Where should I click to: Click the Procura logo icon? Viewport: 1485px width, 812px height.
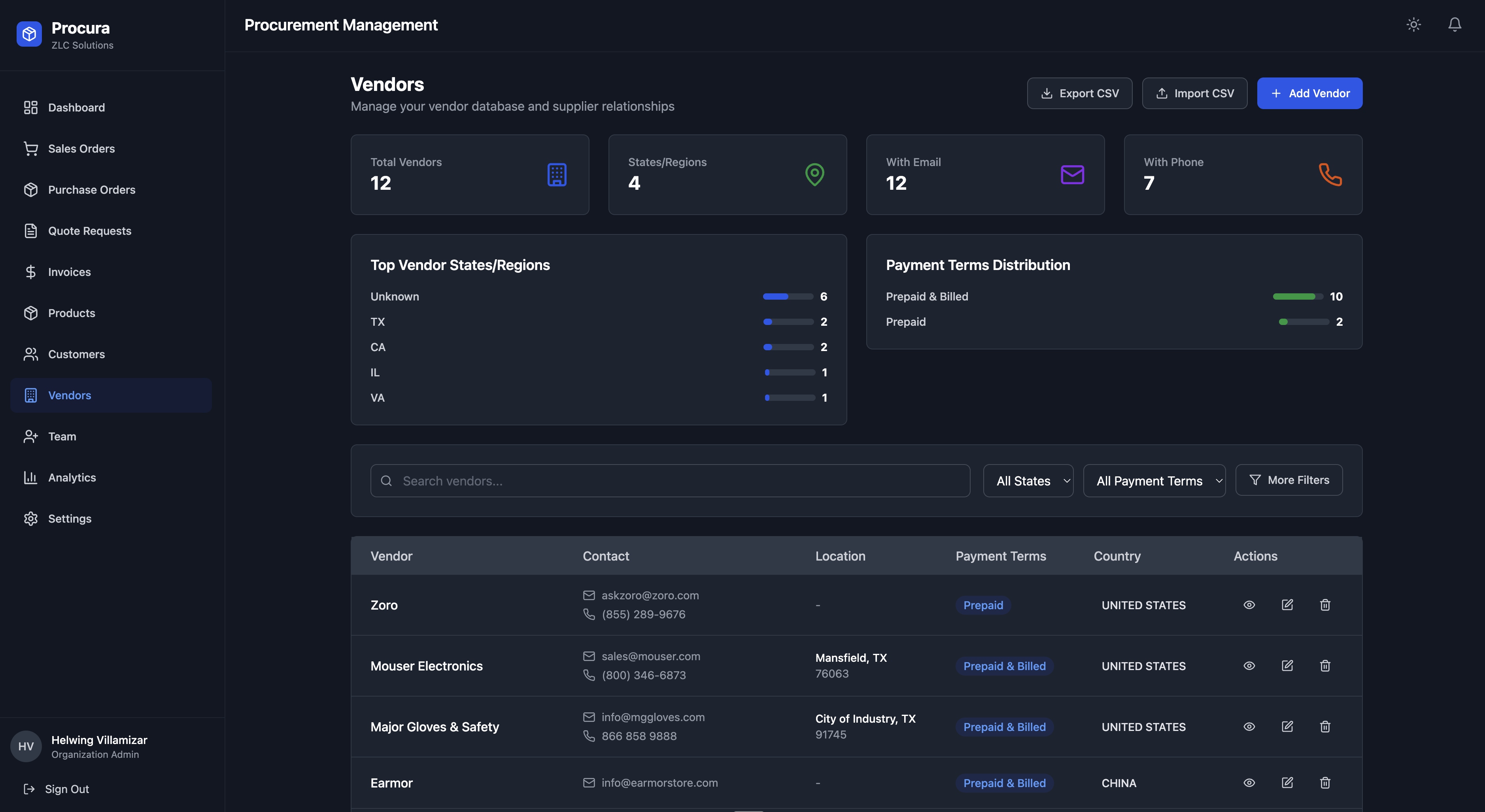(x=29, y=34)
